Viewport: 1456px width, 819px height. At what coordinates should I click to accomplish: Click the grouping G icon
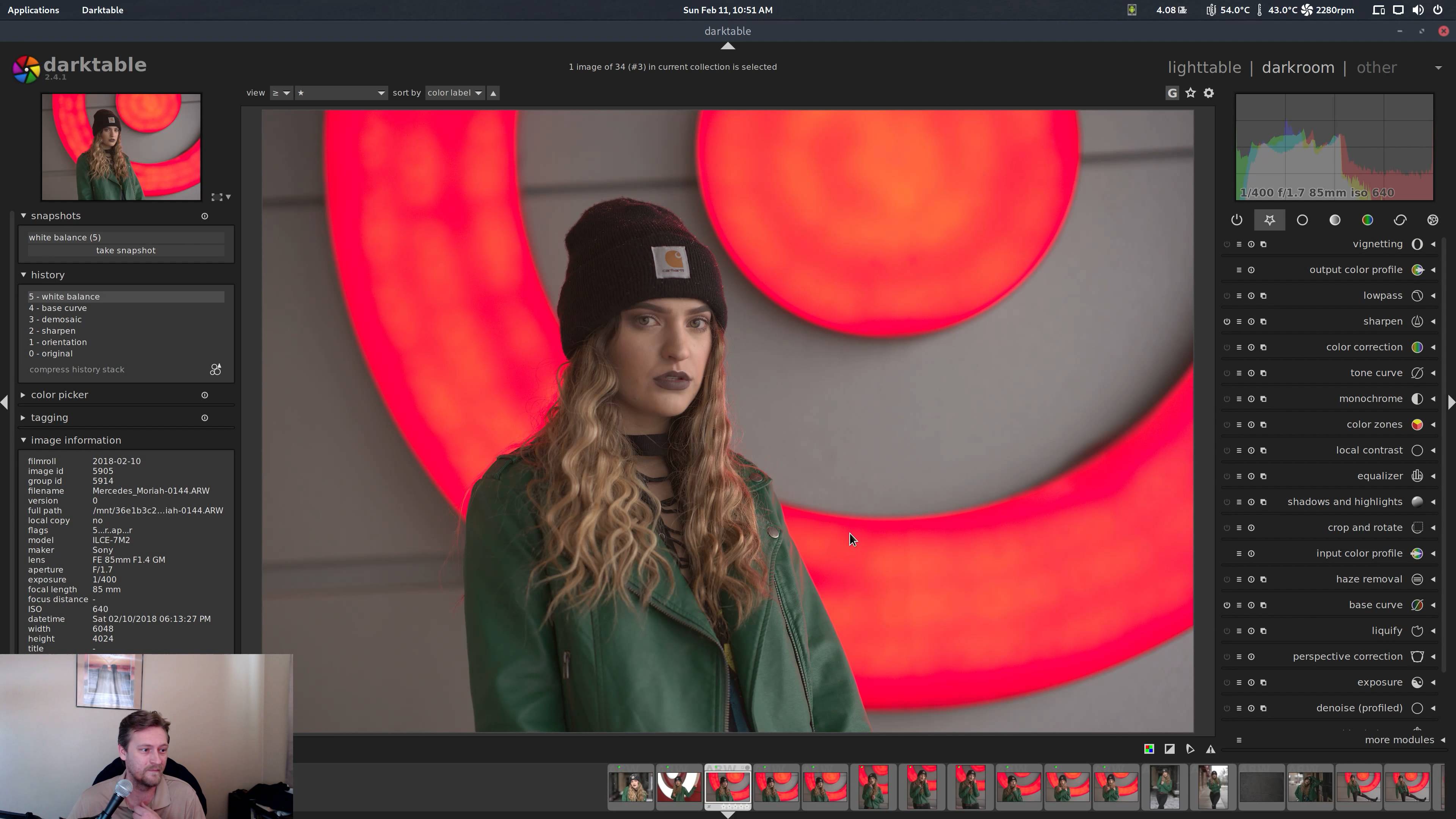(x=1172, y=93)
